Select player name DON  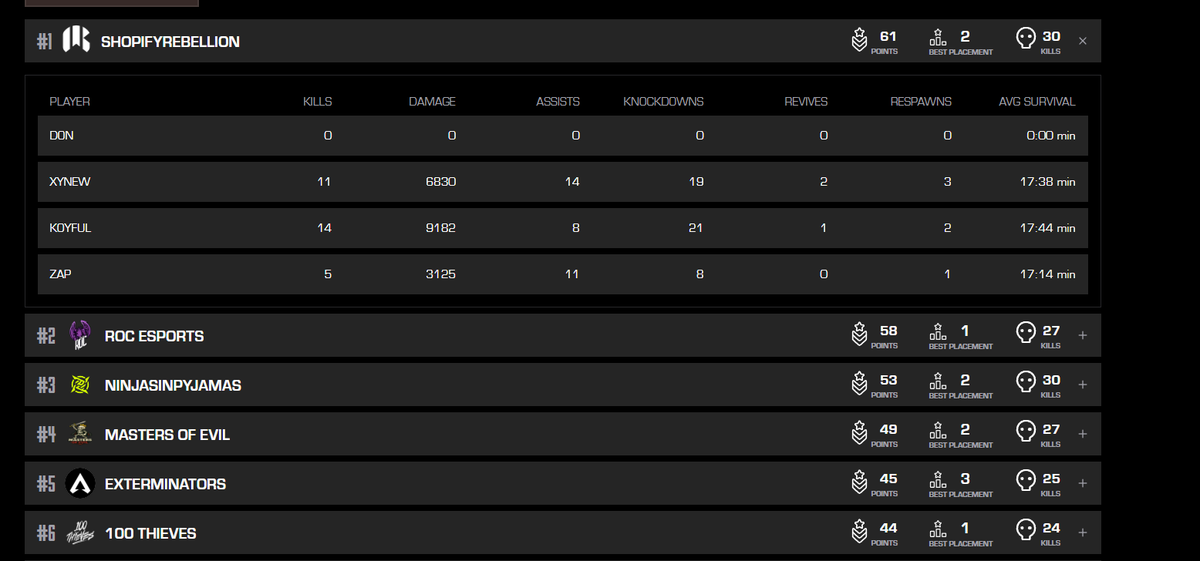(61, 136)
